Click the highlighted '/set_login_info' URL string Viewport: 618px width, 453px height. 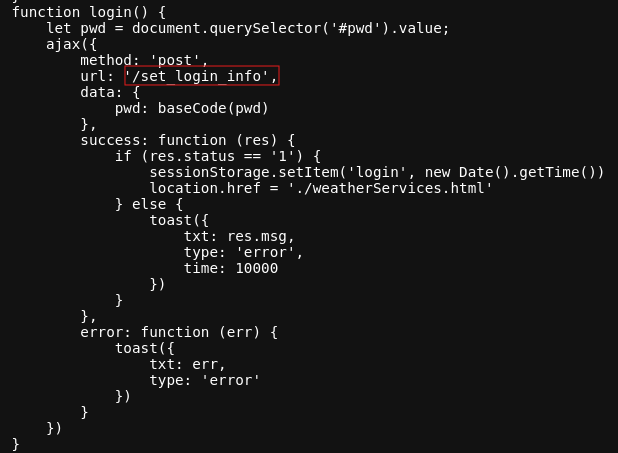[x=201, y=76]
